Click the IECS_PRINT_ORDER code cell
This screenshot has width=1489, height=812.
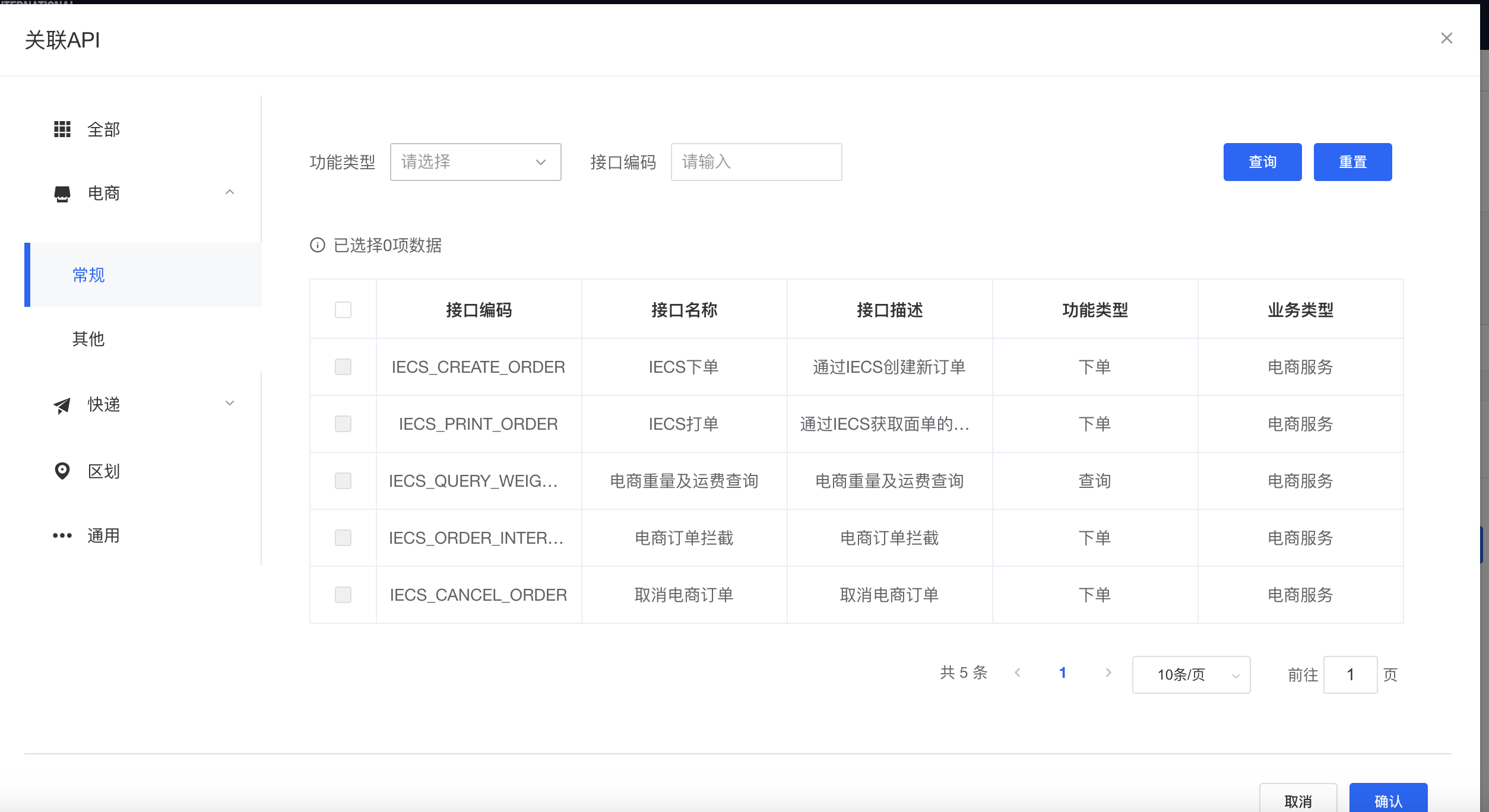click(479, 424)
